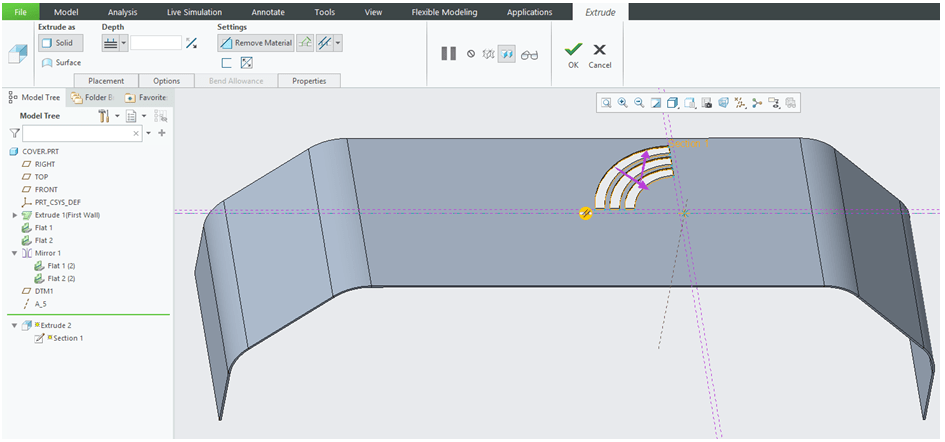Click the depth value input field
Image resolution: width=945 pixels, height=442 pixels.
point(156,43)
